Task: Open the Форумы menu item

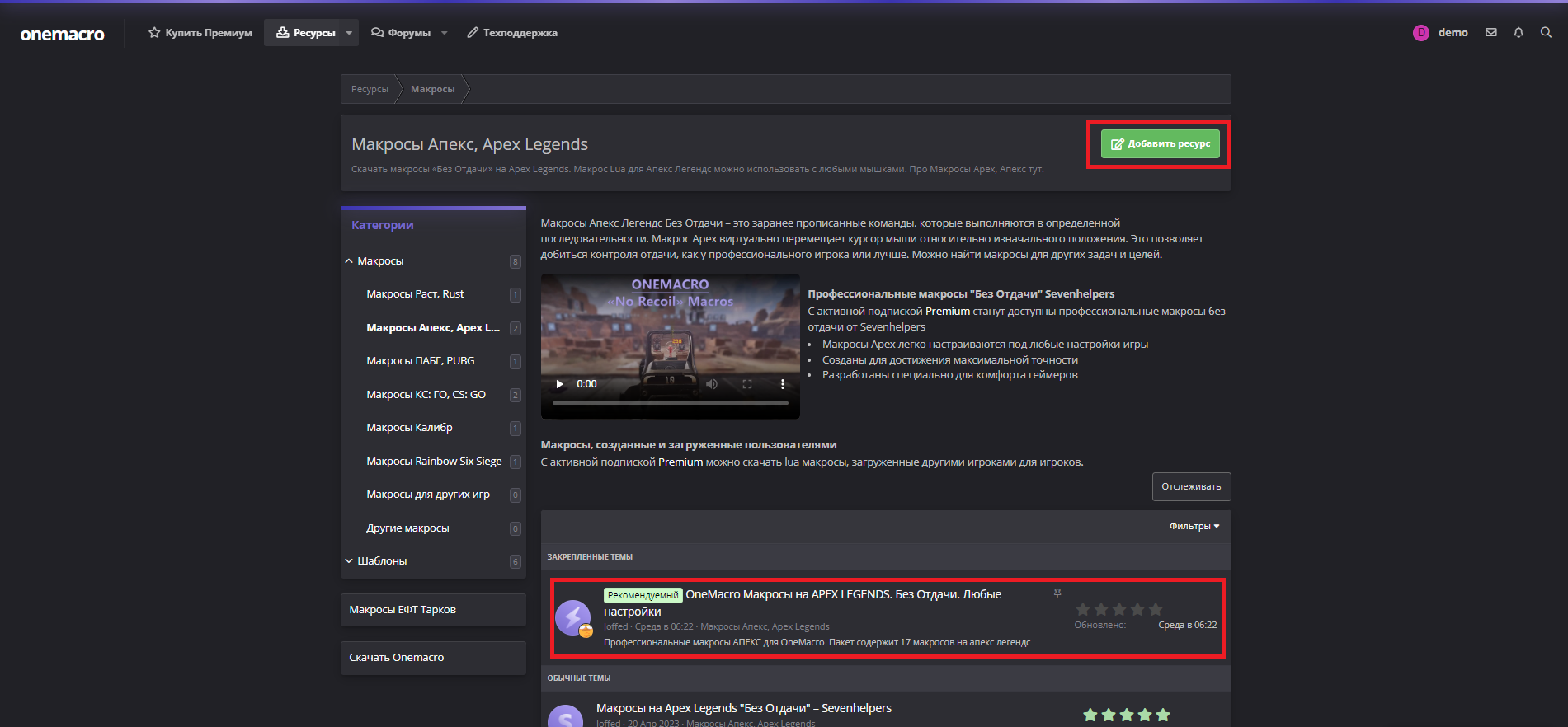Action: [401, 33]
